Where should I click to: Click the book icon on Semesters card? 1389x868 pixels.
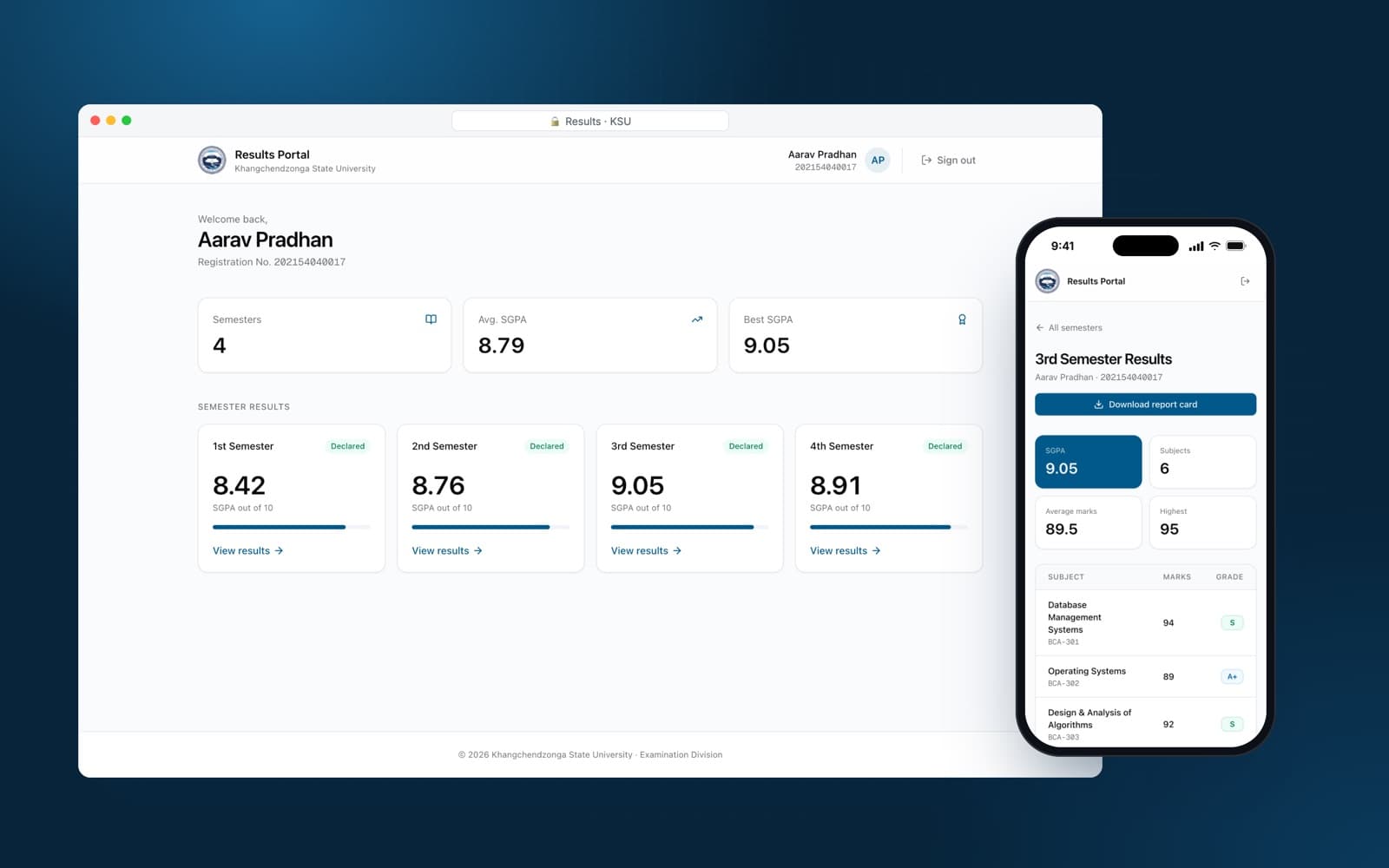point(431,319)
